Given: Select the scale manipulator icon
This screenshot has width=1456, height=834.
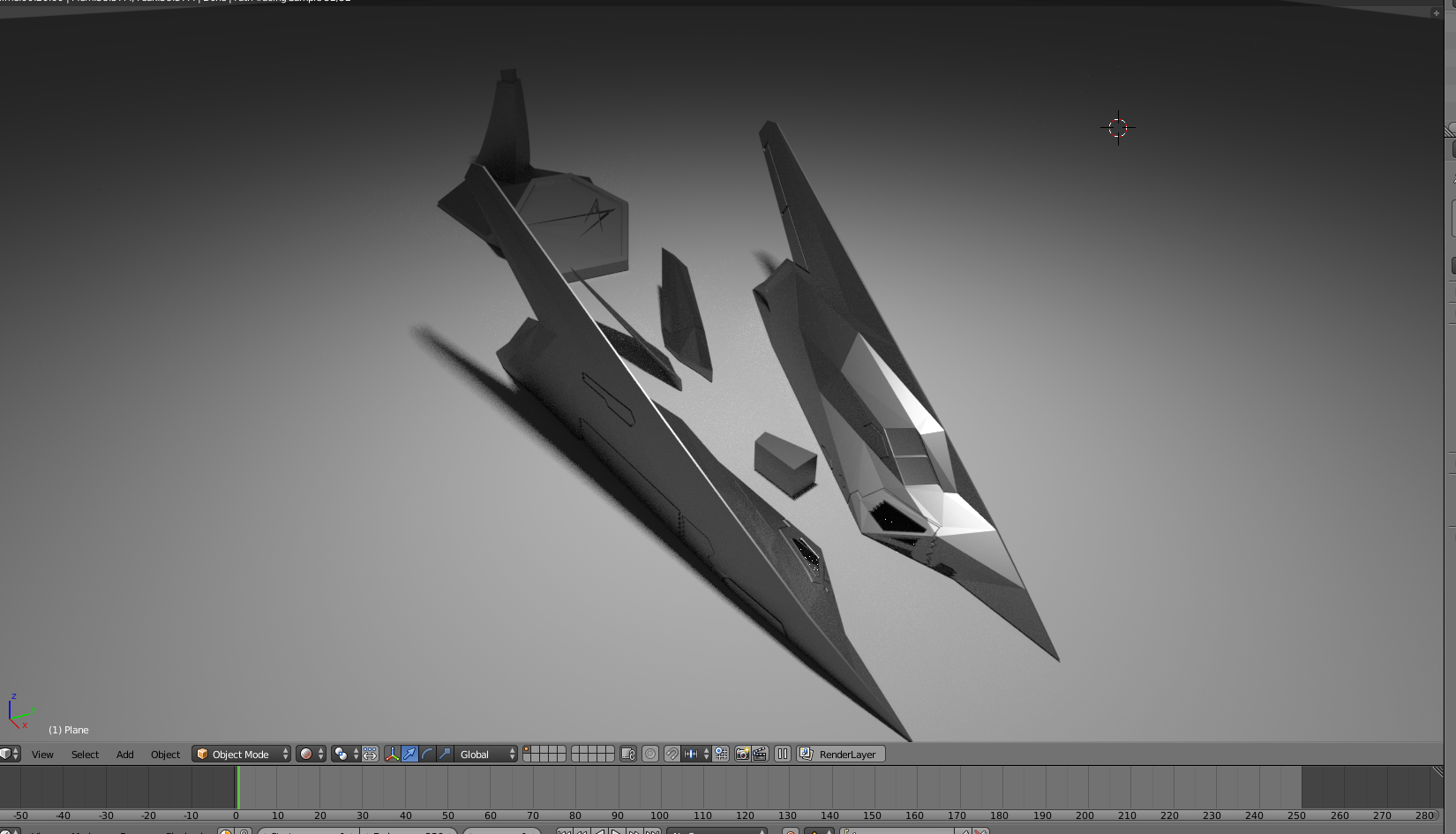Looking at the screenshot, I should pyautogui.click(x=445, y=754).
